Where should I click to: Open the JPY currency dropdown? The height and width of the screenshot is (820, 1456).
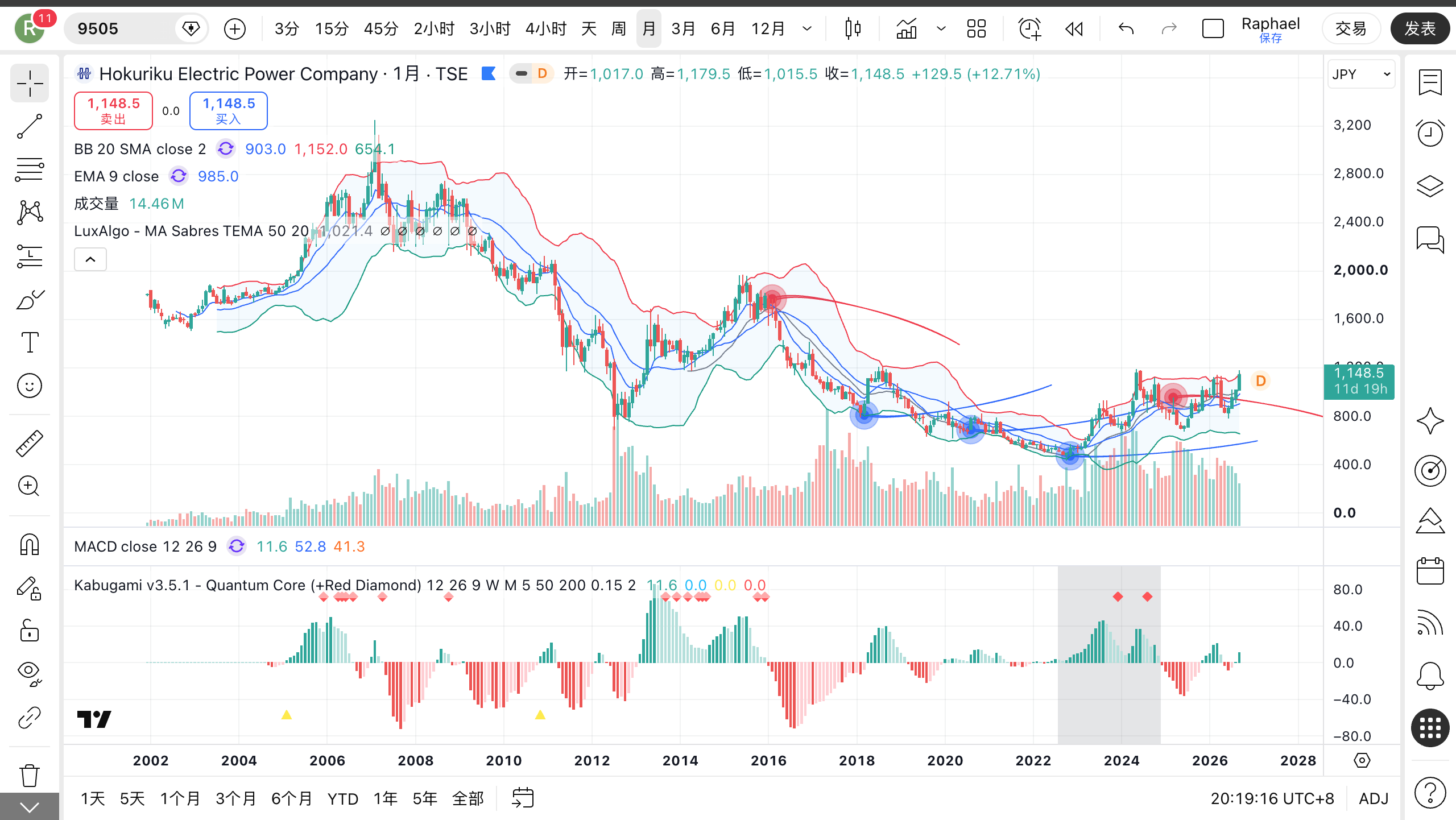tap(1361, 74)
